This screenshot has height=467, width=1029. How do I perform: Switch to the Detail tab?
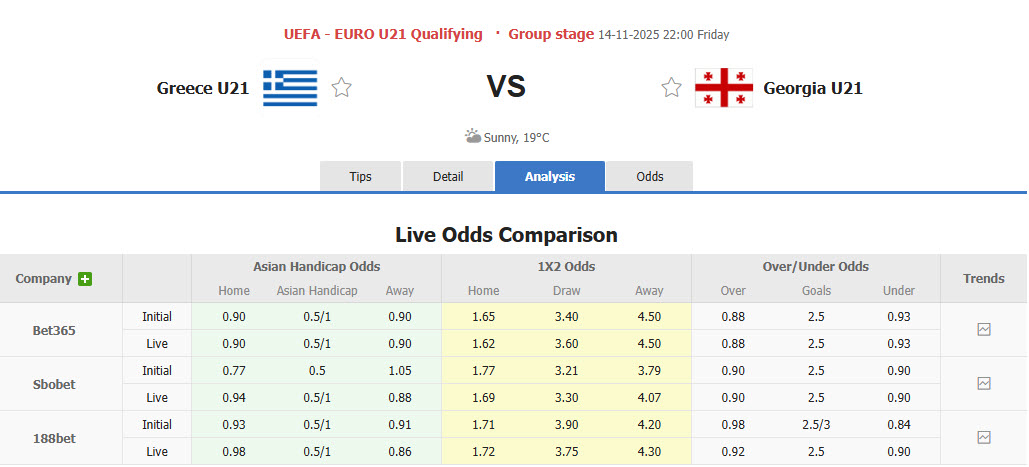[x=448, y=176]
